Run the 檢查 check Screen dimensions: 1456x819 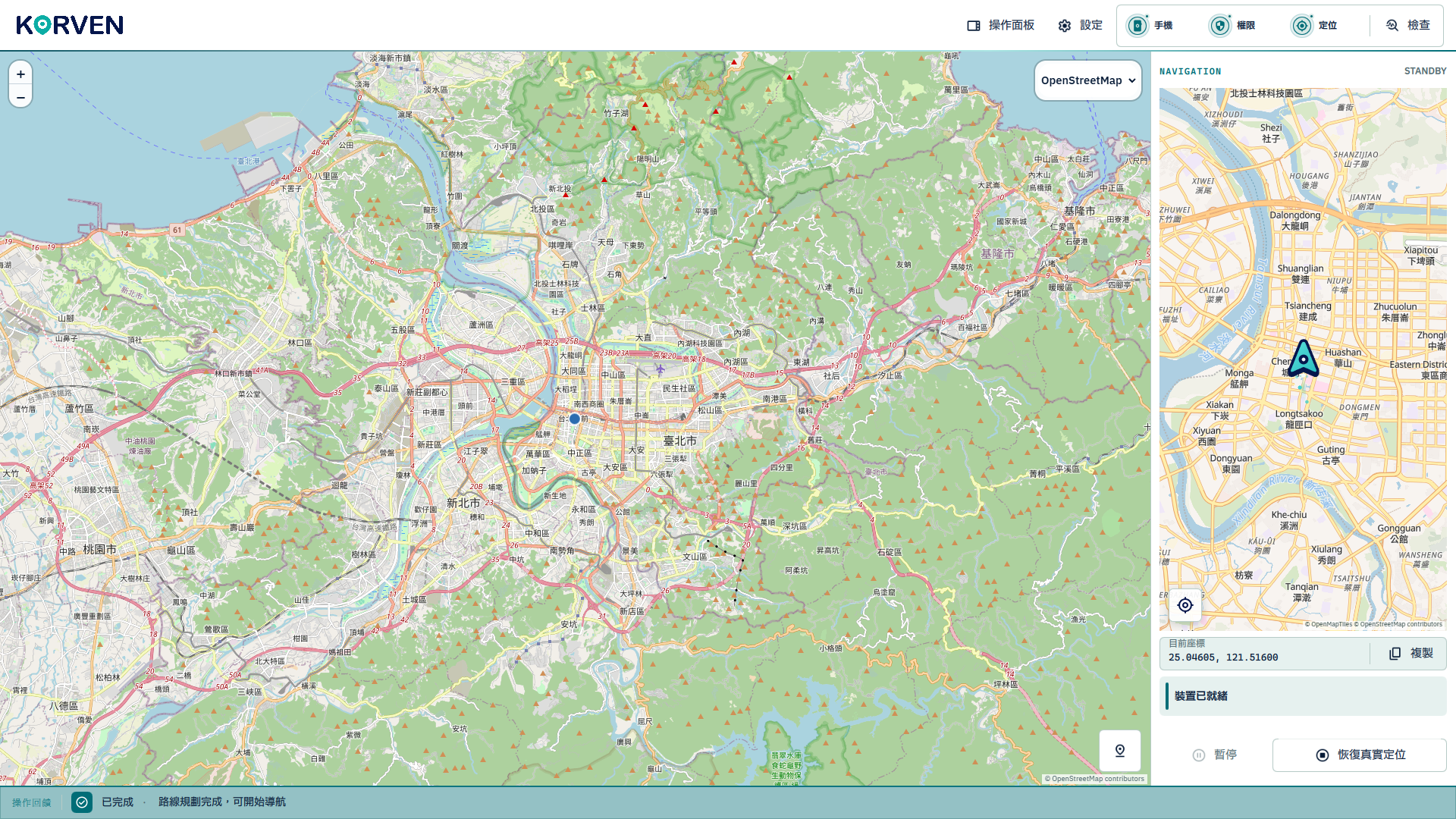[1407, 26]
